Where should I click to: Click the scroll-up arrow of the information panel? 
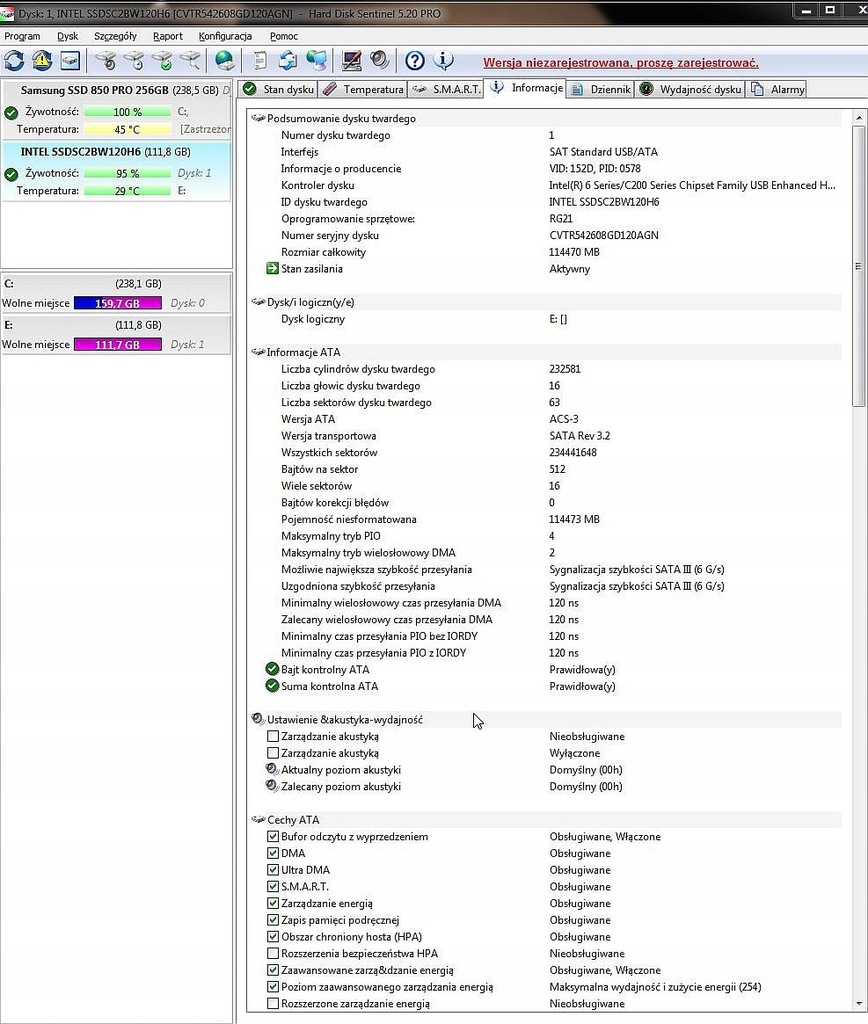[858, 118]
